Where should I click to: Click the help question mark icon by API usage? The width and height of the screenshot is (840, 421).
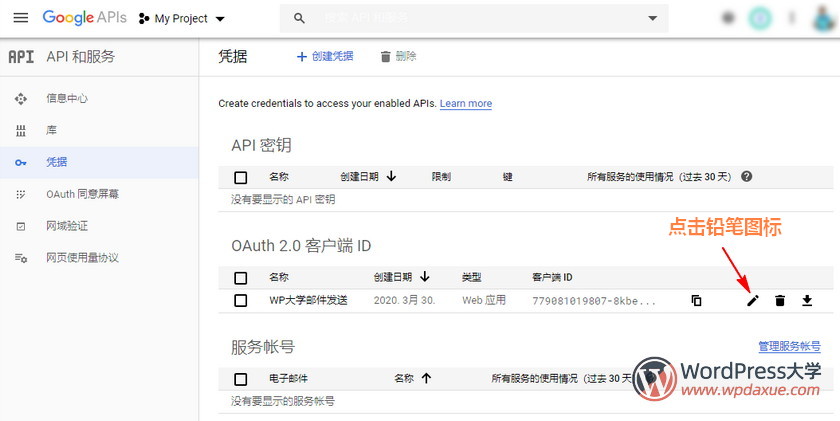746,177
